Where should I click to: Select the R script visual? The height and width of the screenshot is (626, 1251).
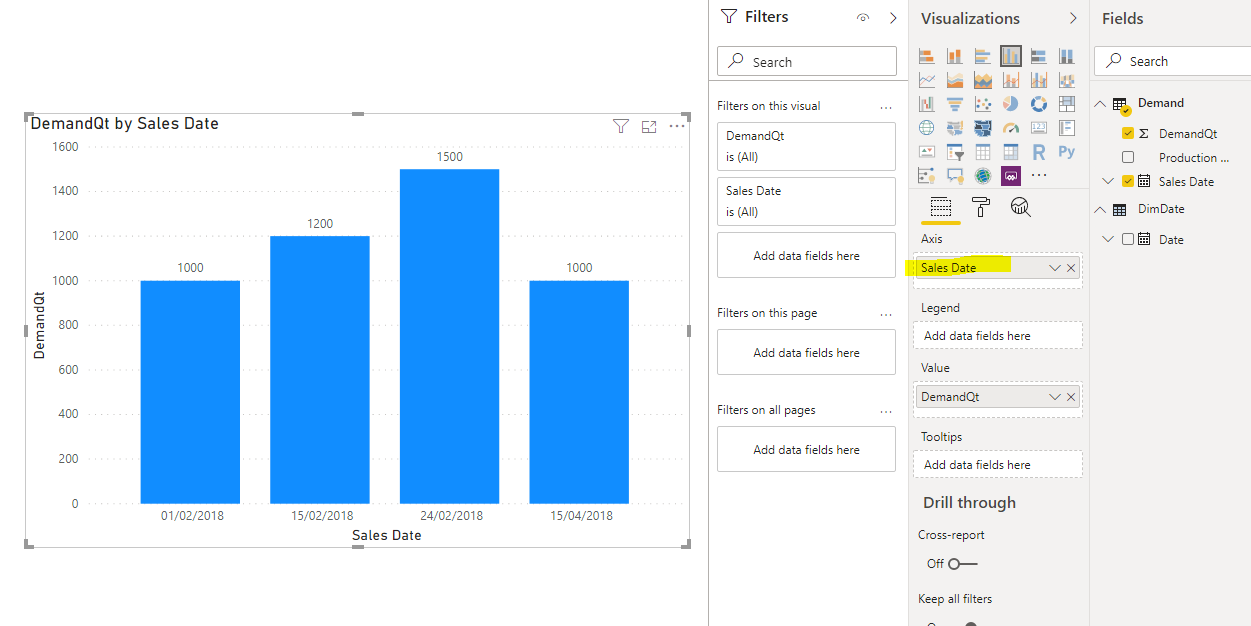(1039, 151)
